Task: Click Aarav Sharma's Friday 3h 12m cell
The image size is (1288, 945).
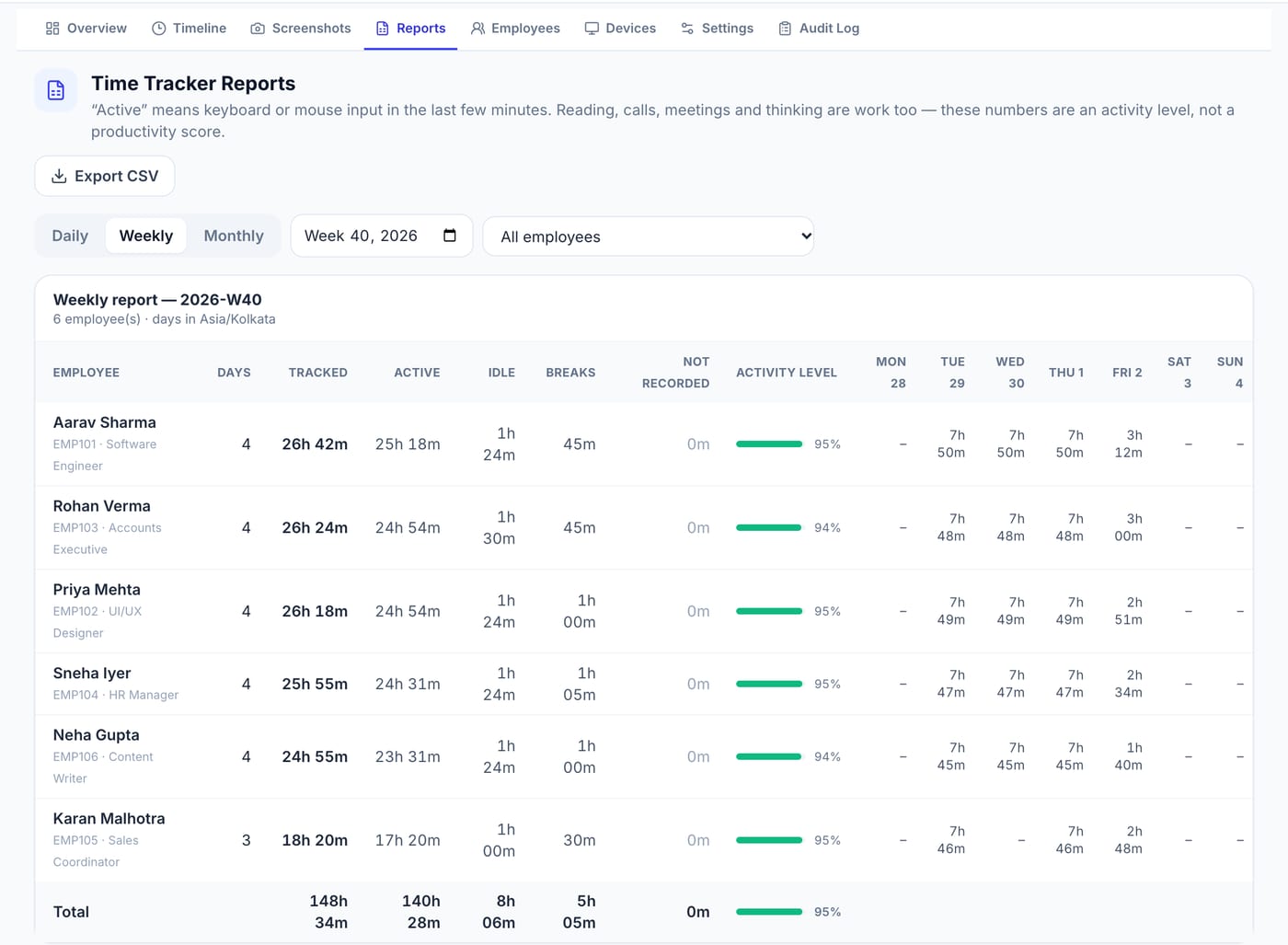Action: pyautogui.click(x=1129, y=444)
